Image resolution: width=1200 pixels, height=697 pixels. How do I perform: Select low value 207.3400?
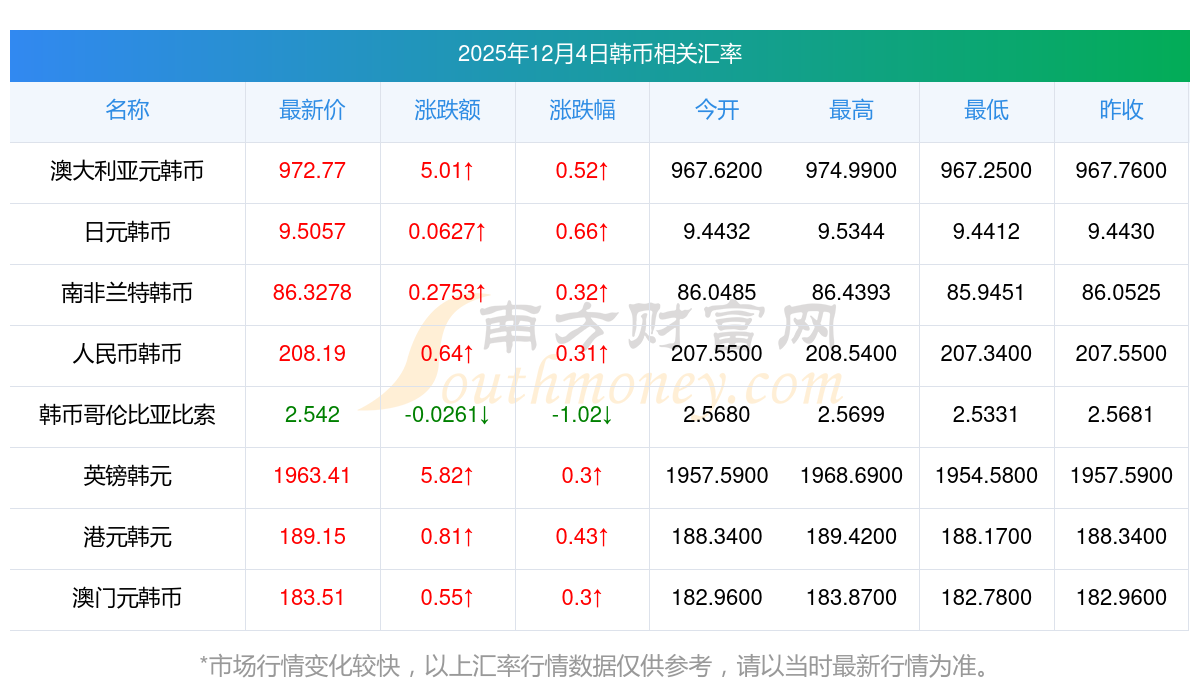point(986,354)
